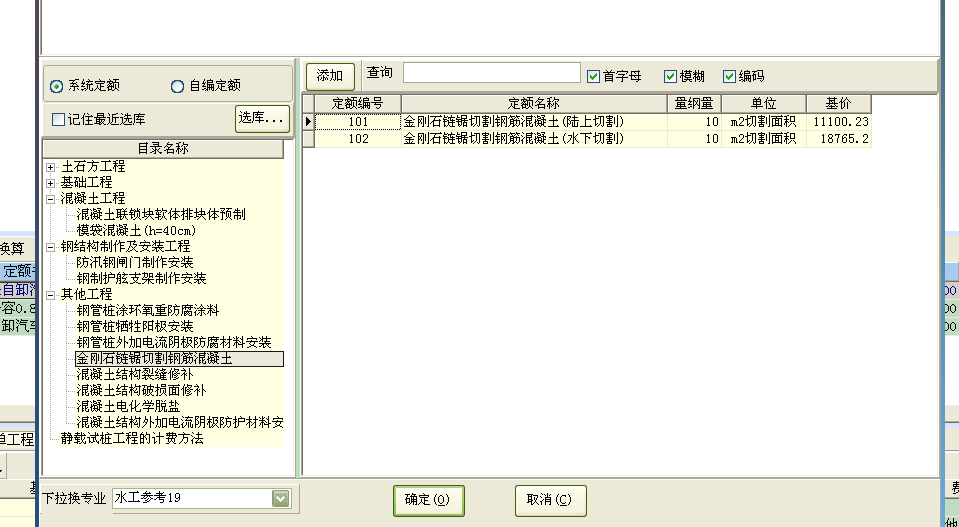Select 防汛钢闸门制作安装 in the tree
The height and width of the screenshot is (527, 959).
135,262
